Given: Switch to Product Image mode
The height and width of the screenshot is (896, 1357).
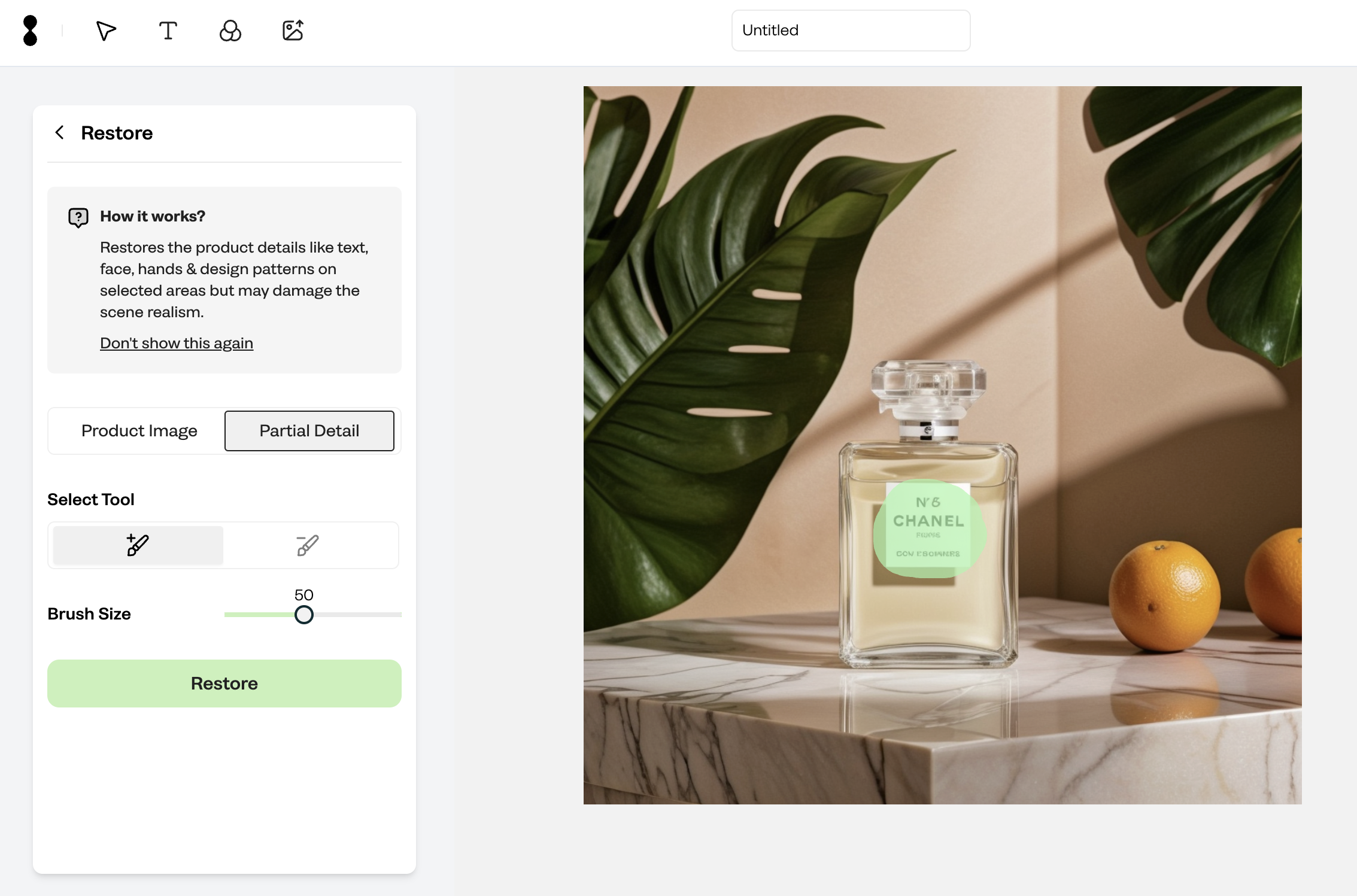Looking at the screenshot, I should 139,430.
